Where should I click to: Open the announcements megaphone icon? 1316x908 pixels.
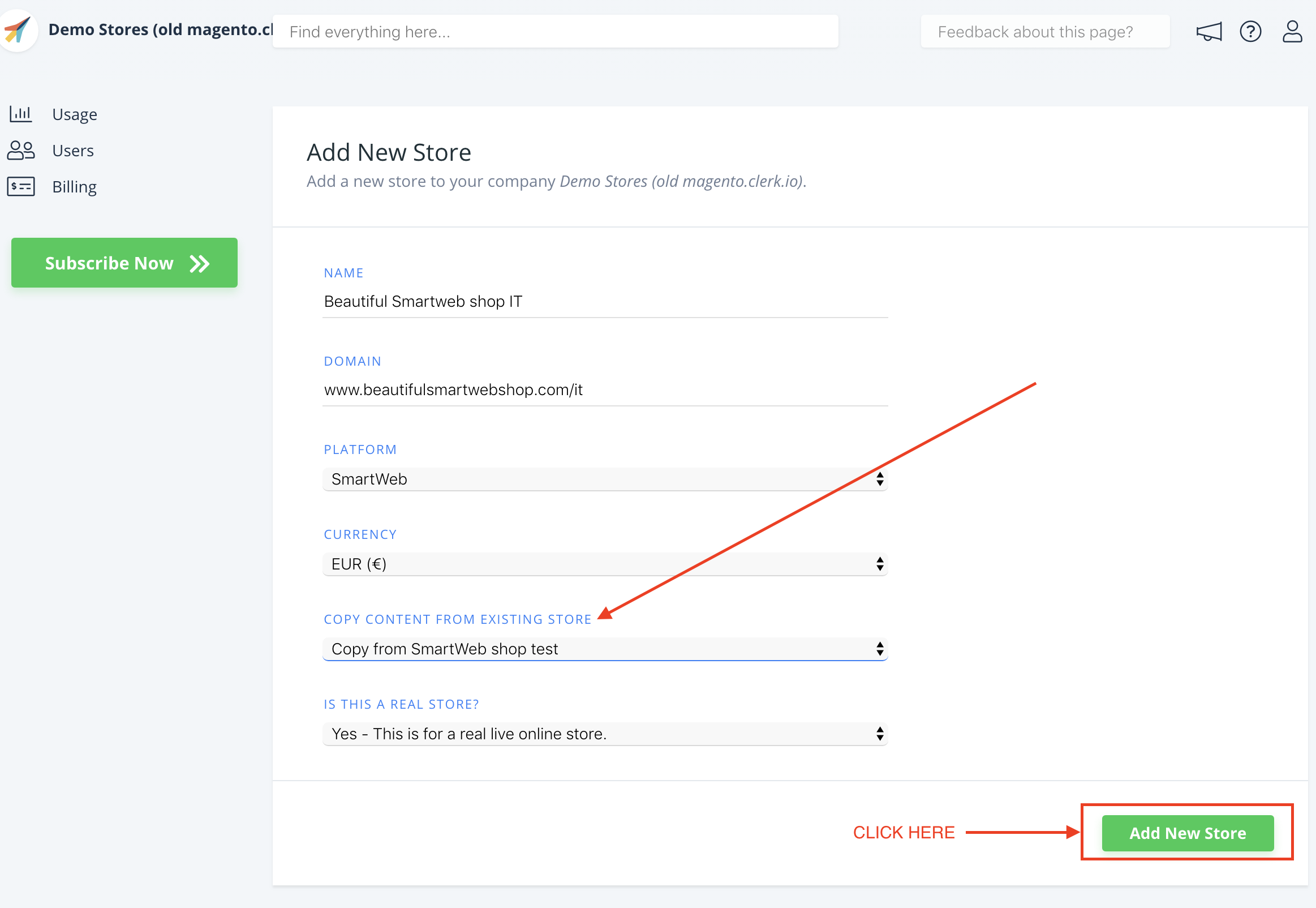pyautogui.click(x=1209, y=31)
